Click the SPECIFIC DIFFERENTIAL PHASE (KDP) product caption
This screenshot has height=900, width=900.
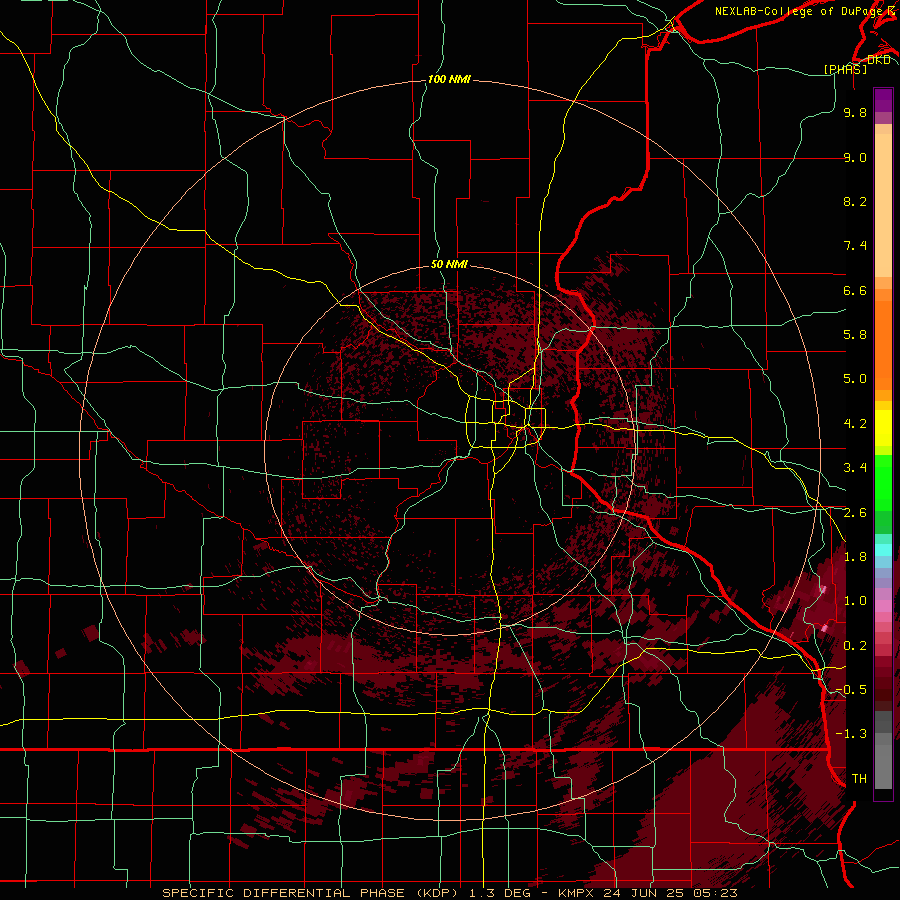point(312,893)
